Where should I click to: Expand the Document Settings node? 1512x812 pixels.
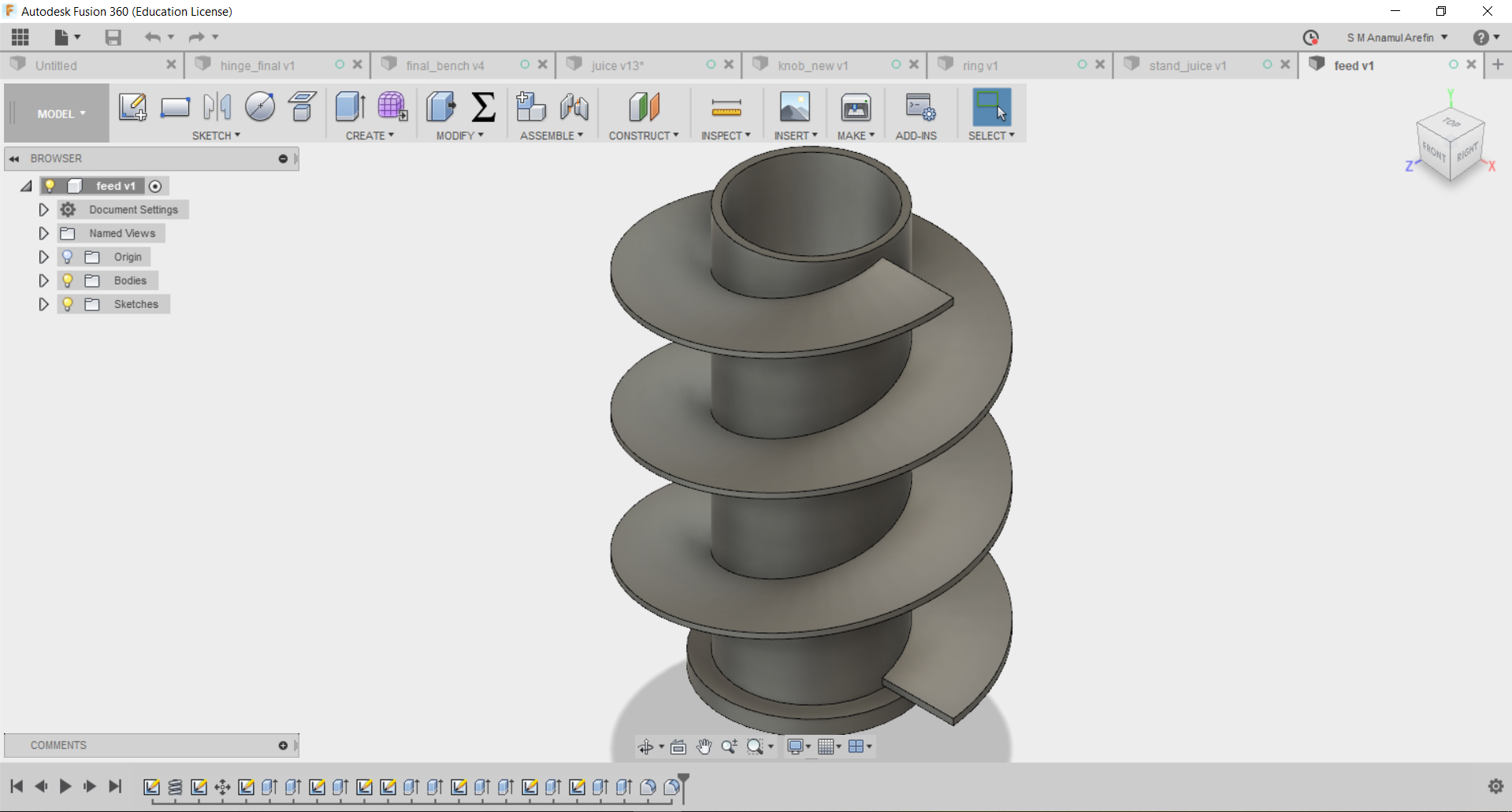click(43, 209)
